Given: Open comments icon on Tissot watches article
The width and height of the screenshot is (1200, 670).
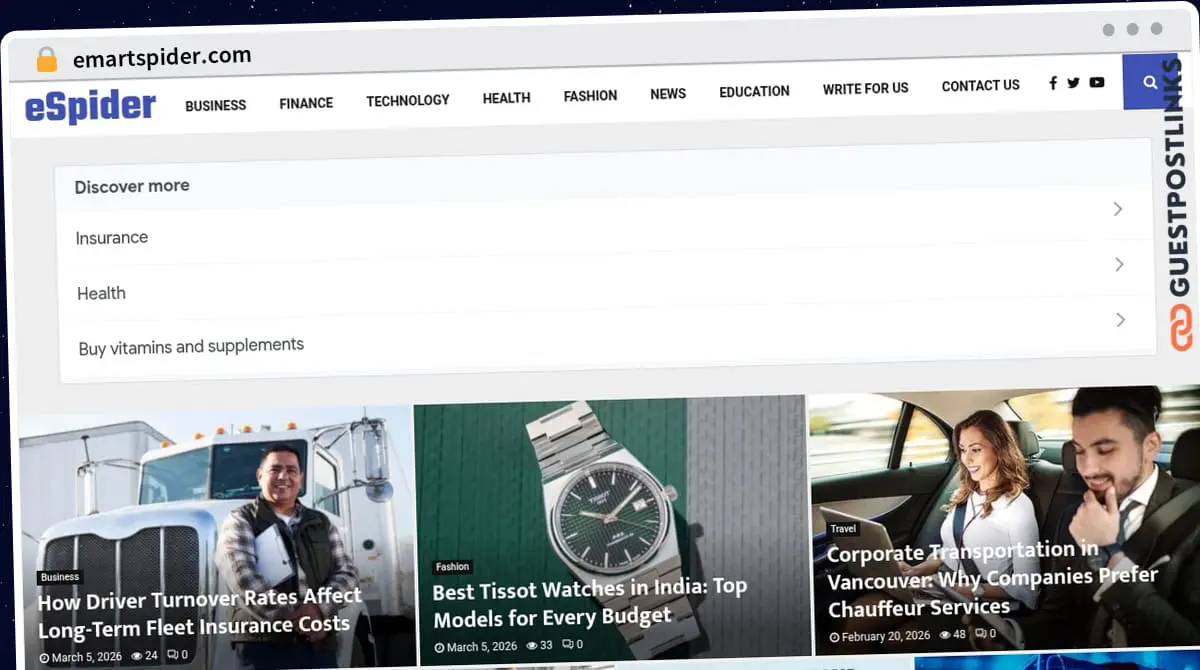Looking at the screenshot, I should click(568, 644).
